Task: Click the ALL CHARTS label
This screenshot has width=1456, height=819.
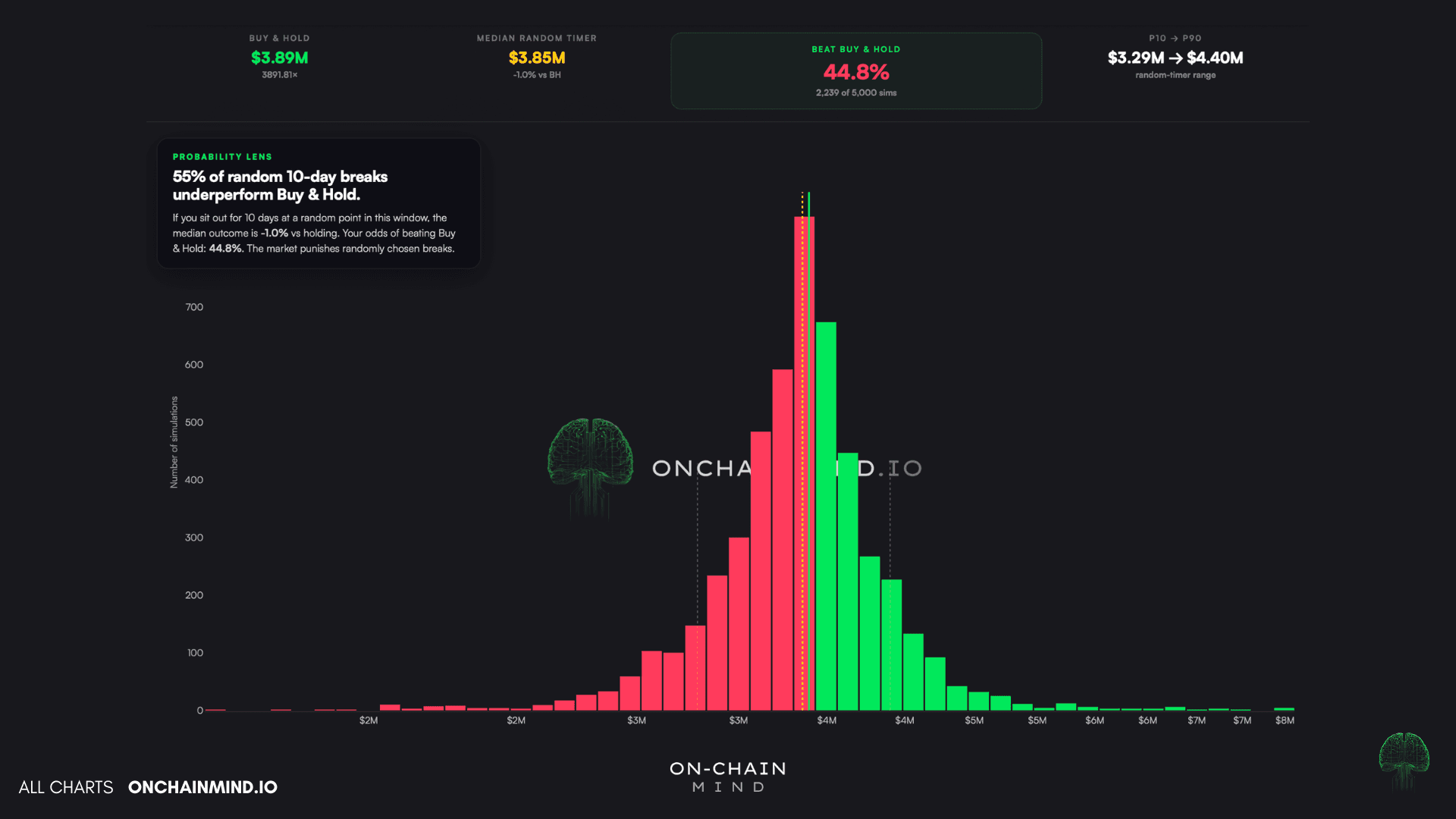Action: (x=66, y=787)
